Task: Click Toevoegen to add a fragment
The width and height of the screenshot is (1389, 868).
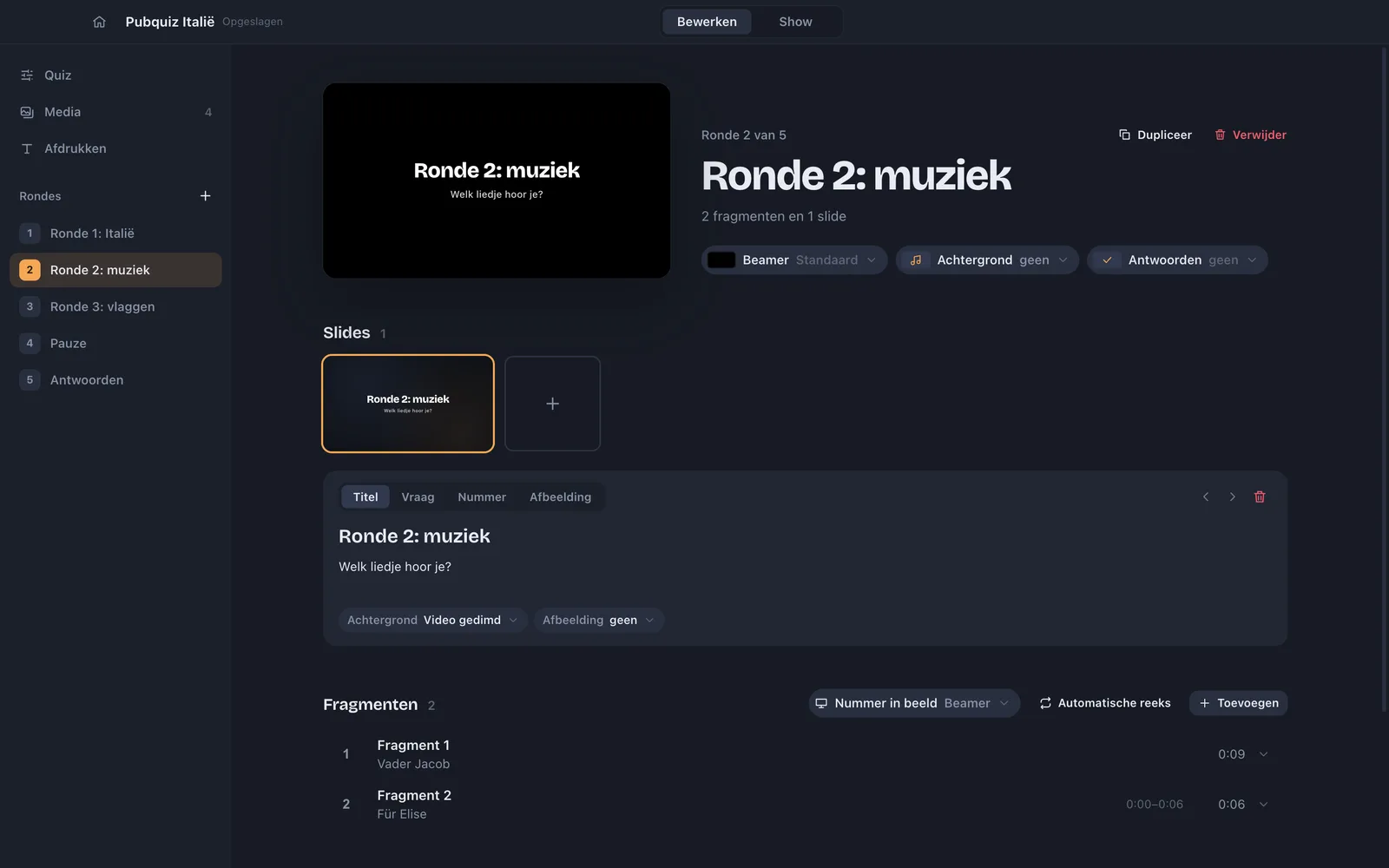Action: 1238,703
